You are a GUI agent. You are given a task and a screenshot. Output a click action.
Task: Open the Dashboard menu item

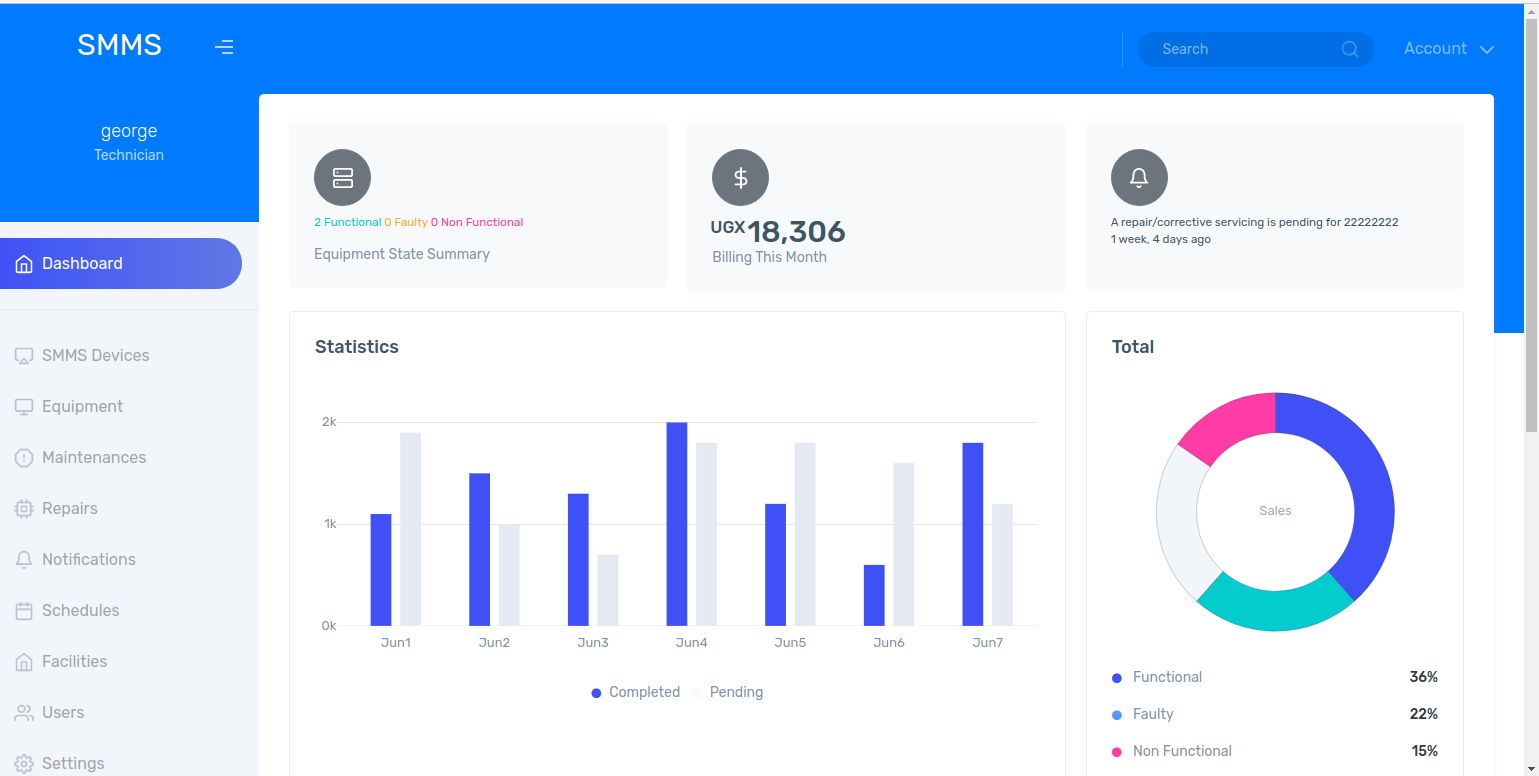coord(121,263)
